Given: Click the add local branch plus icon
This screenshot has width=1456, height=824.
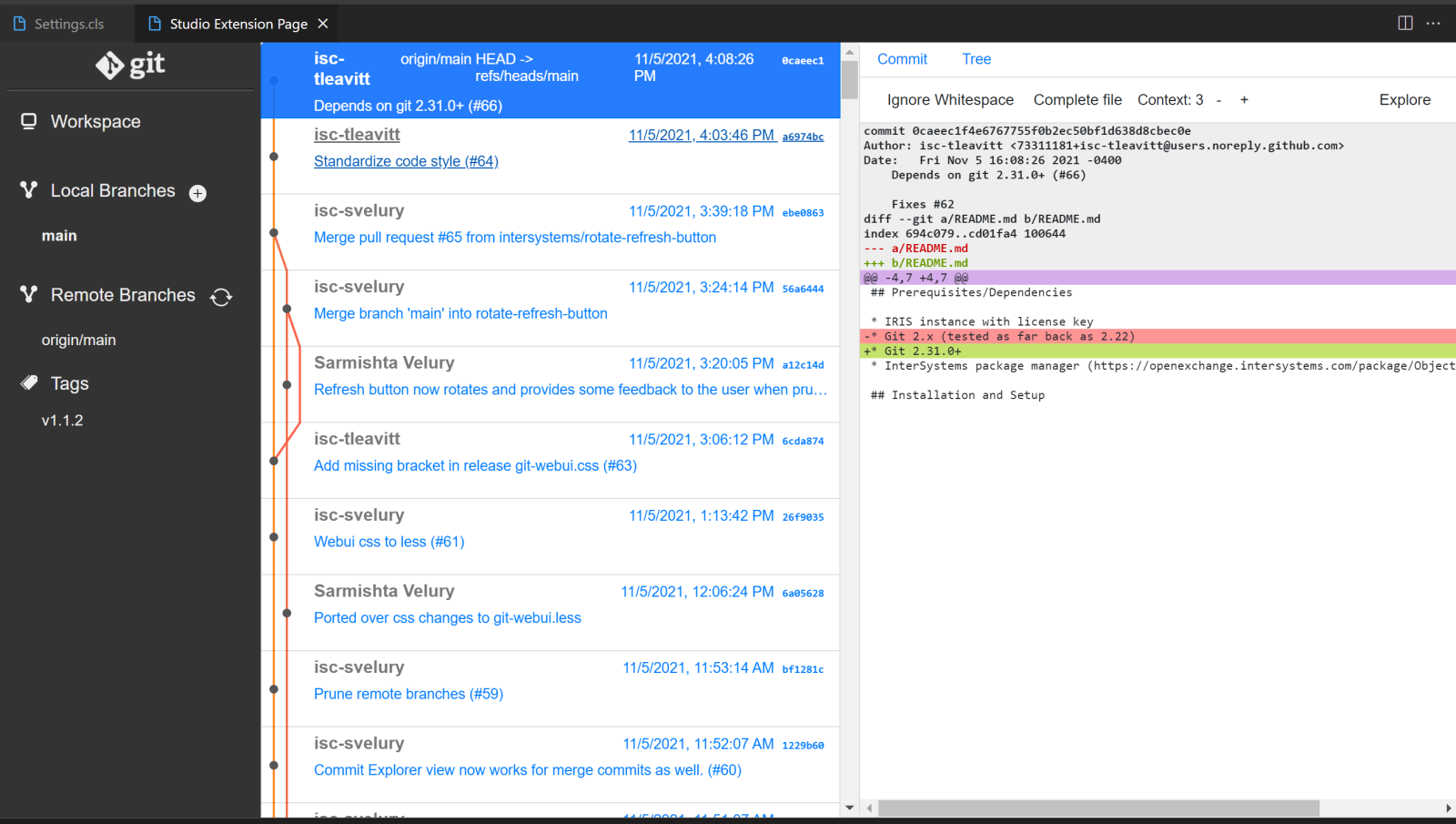Looking at the screenshot, I should pyautogui.click(x=197, y=193).
